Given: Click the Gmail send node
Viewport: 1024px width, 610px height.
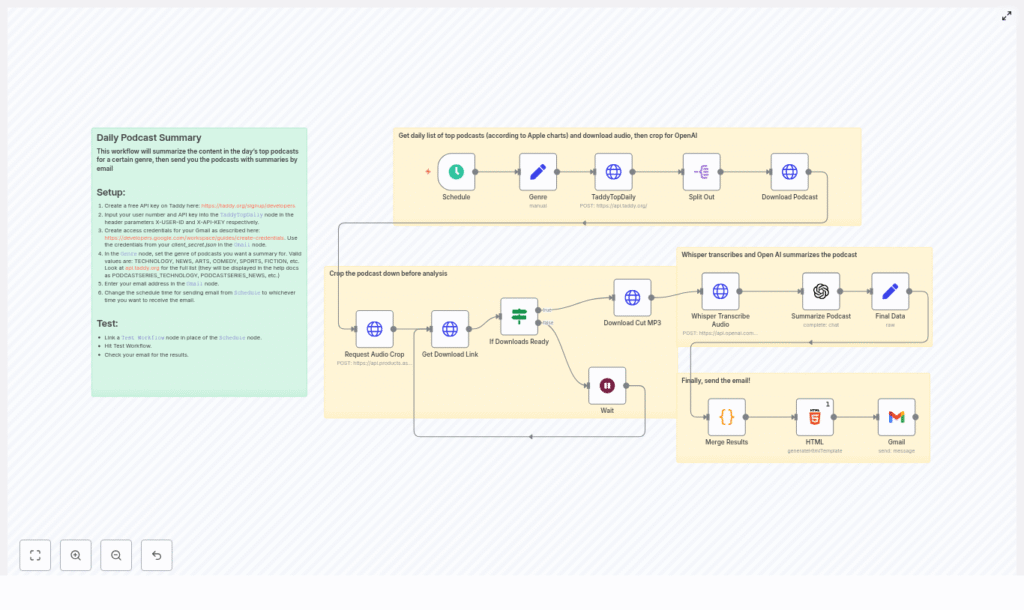Looking at the screenshot, I should pyautogui.click(x=896, y=417).
